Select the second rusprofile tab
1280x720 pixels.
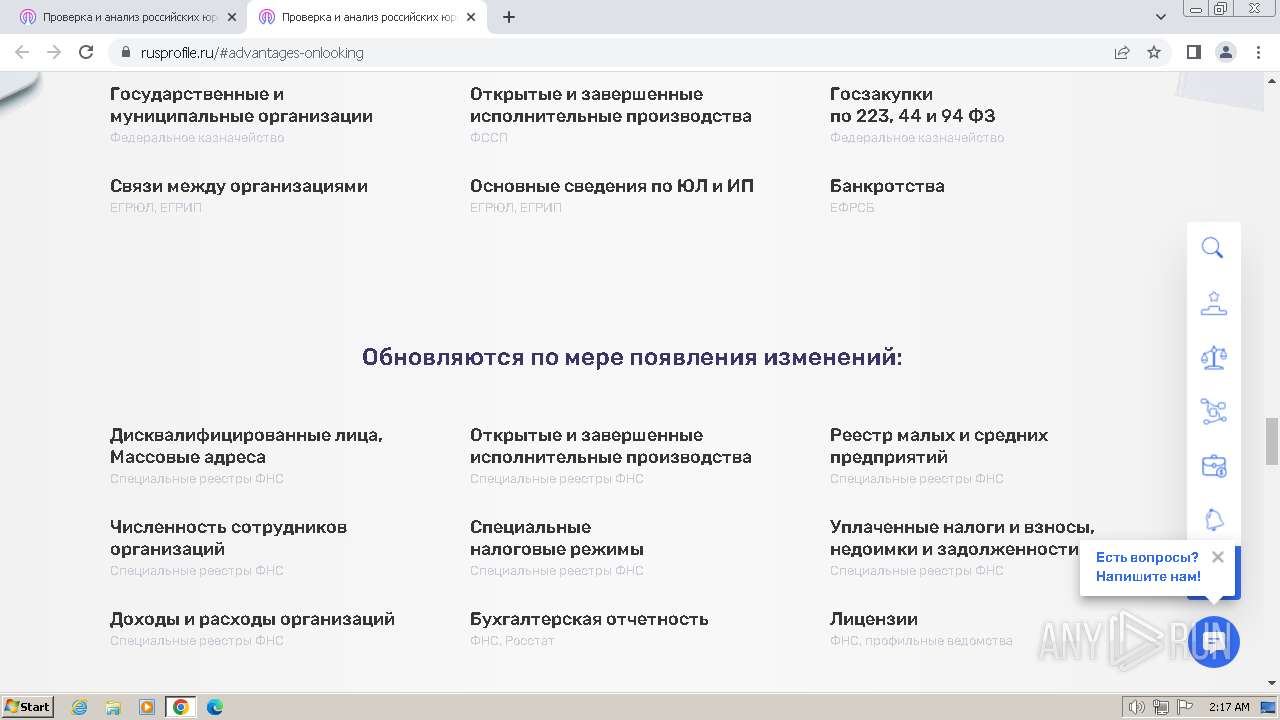click(x=368, y=17)
